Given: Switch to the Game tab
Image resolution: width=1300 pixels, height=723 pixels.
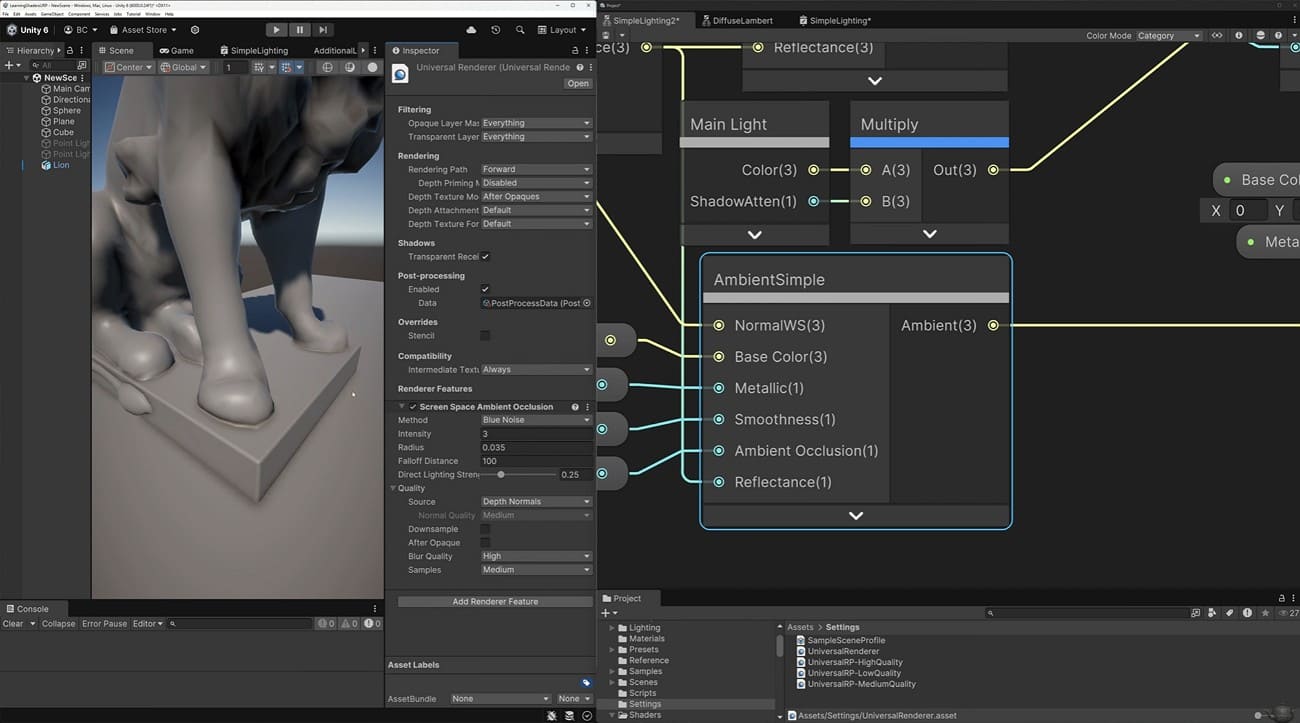Looking at the screenshot, I should coord(177,49).
